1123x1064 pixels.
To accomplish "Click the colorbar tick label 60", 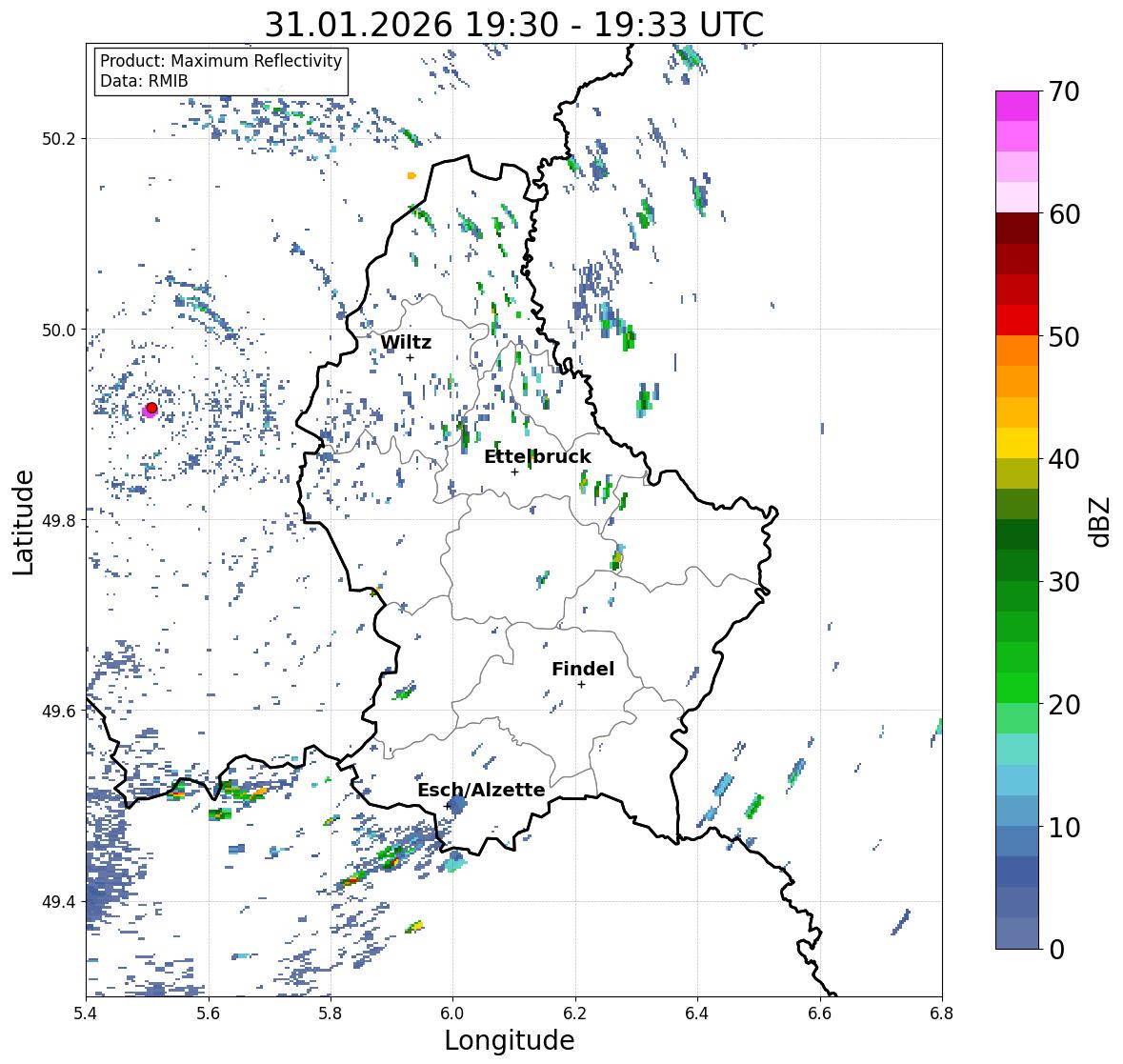I will coord(1064,214).
